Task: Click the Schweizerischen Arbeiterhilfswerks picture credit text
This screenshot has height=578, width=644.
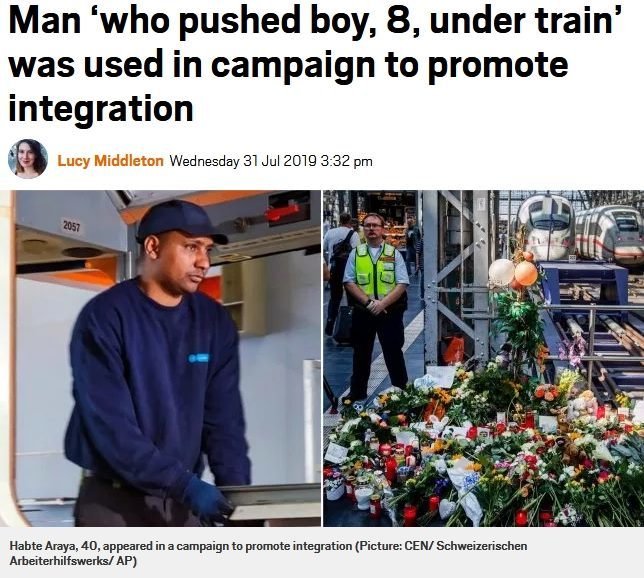Action: pyautogui.click(x=268, y=553)
